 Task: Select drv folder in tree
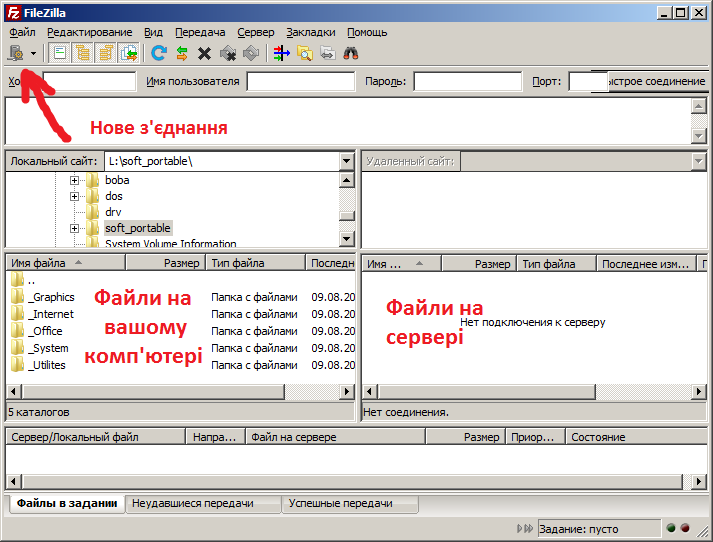coord(113,212)
